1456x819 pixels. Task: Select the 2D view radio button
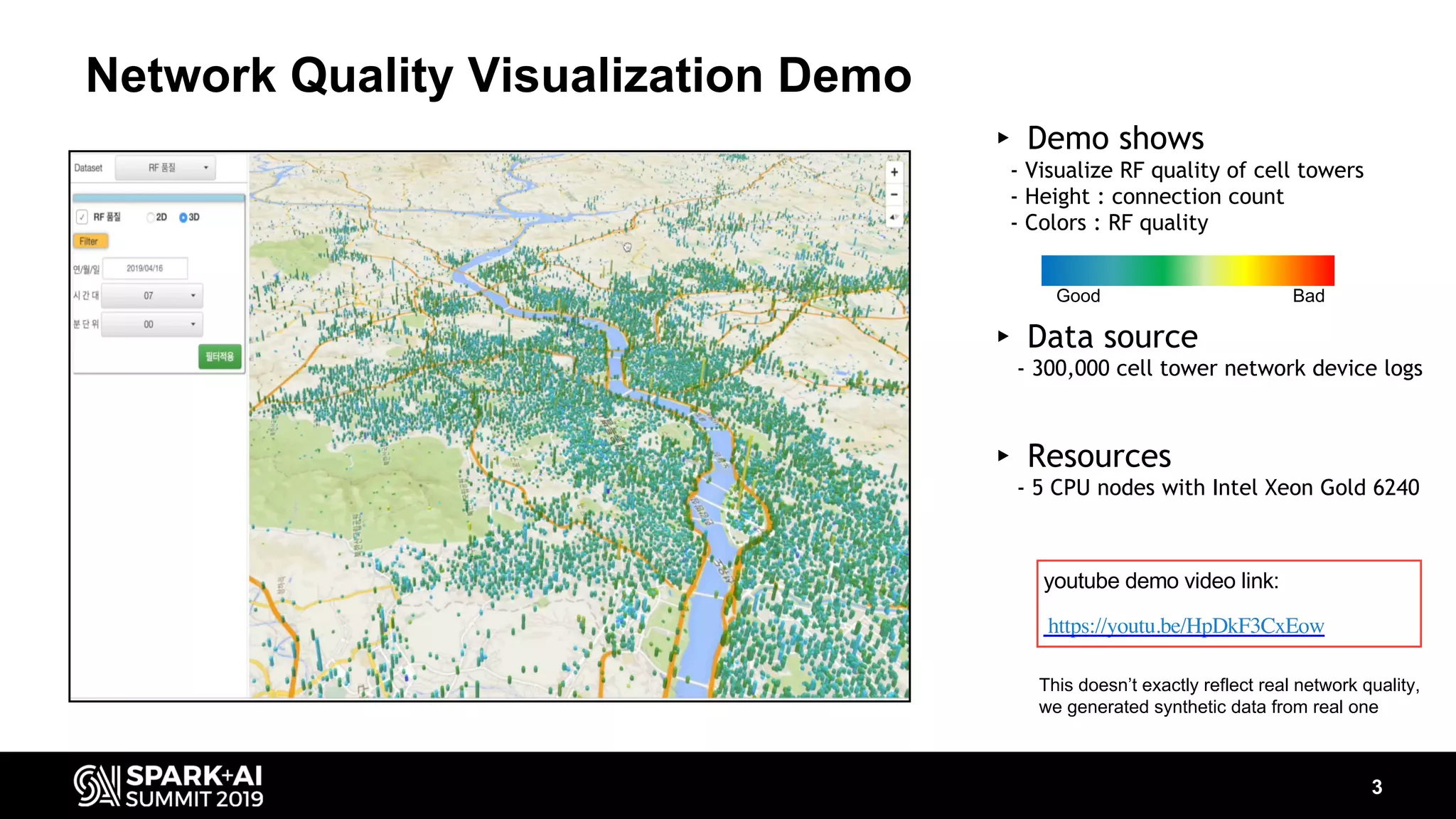click(x=151, y=218)
